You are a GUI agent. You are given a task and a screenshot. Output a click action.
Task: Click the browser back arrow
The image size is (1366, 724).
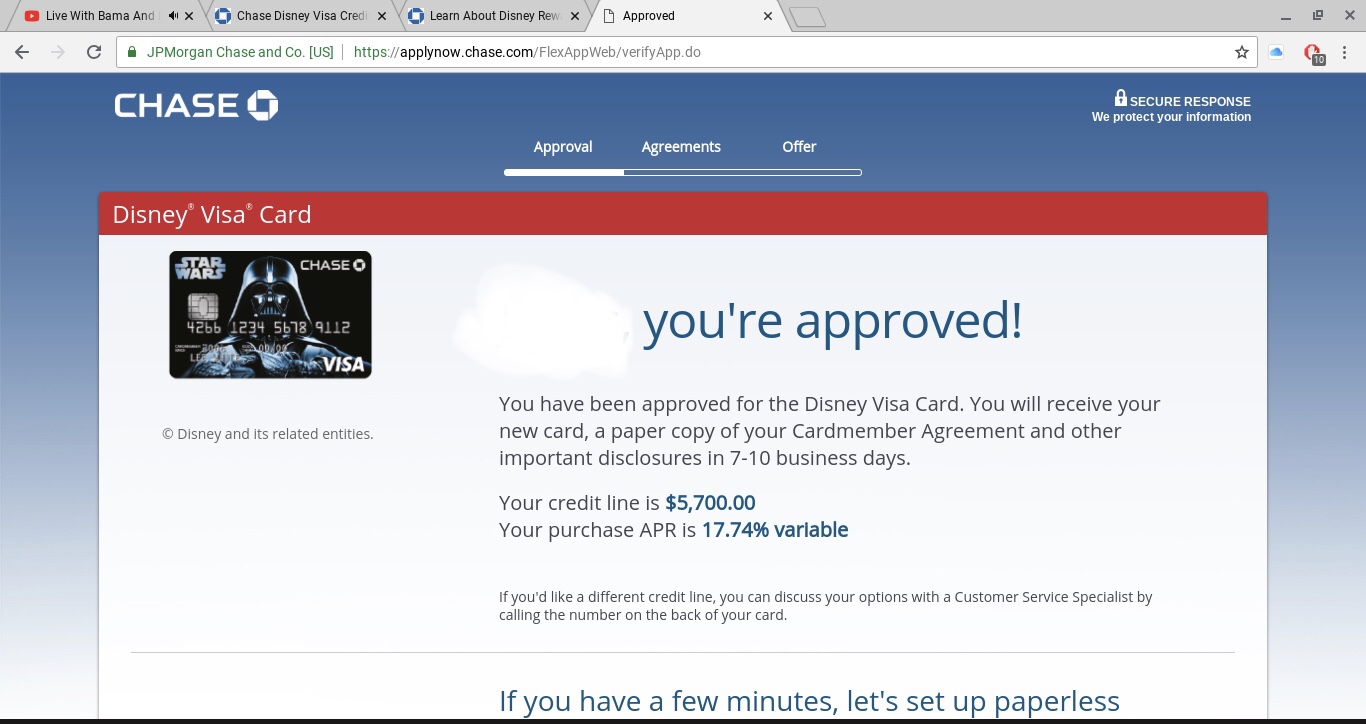pos(22,52)
